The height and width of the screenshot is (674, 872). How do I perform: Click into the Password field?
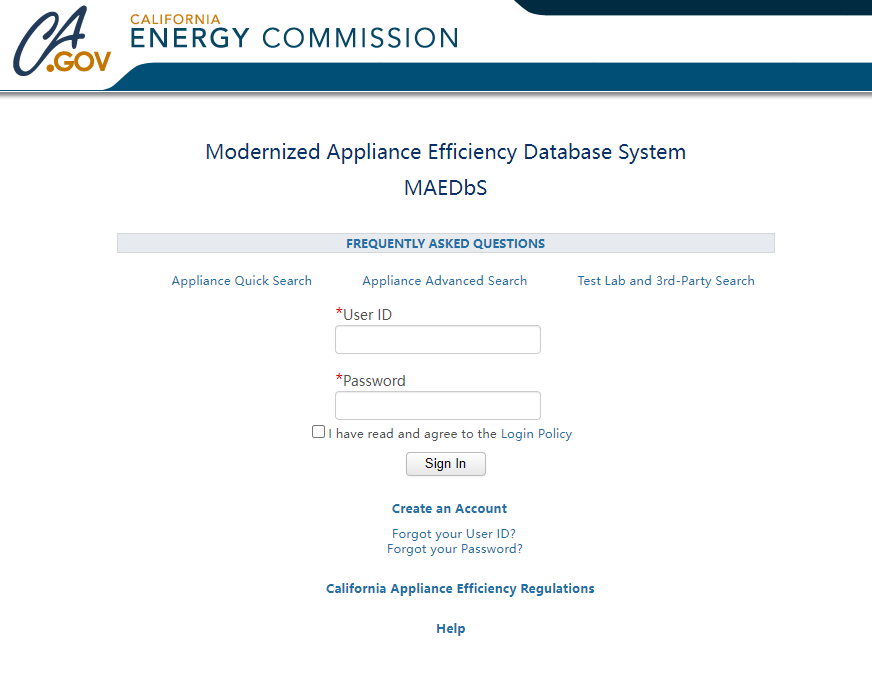pyautogui.click(x=437, y=405)
